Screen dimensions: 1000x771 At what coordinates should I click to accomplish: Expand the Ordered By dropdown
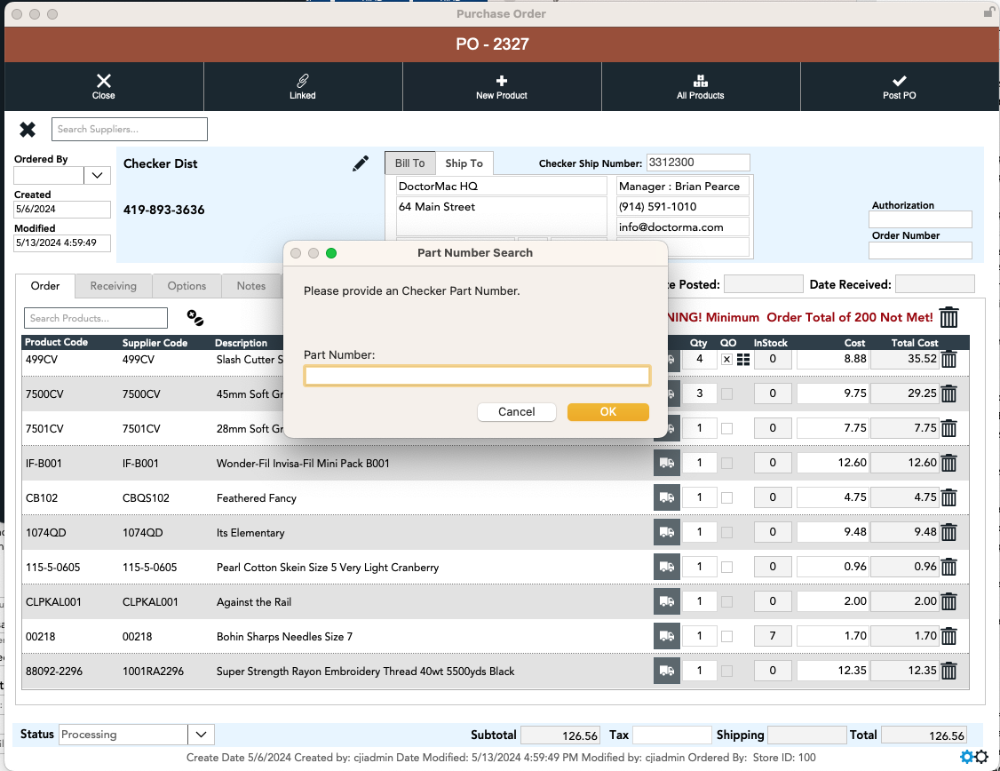(x=97, y=175)
